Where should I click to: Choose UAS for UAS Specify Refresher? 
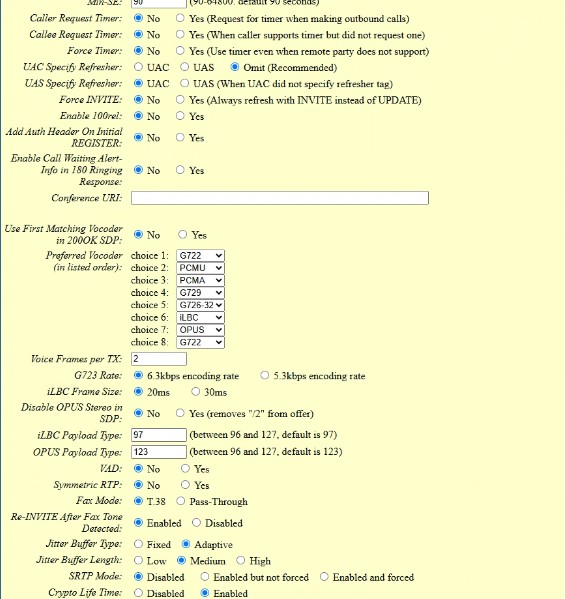184,83
